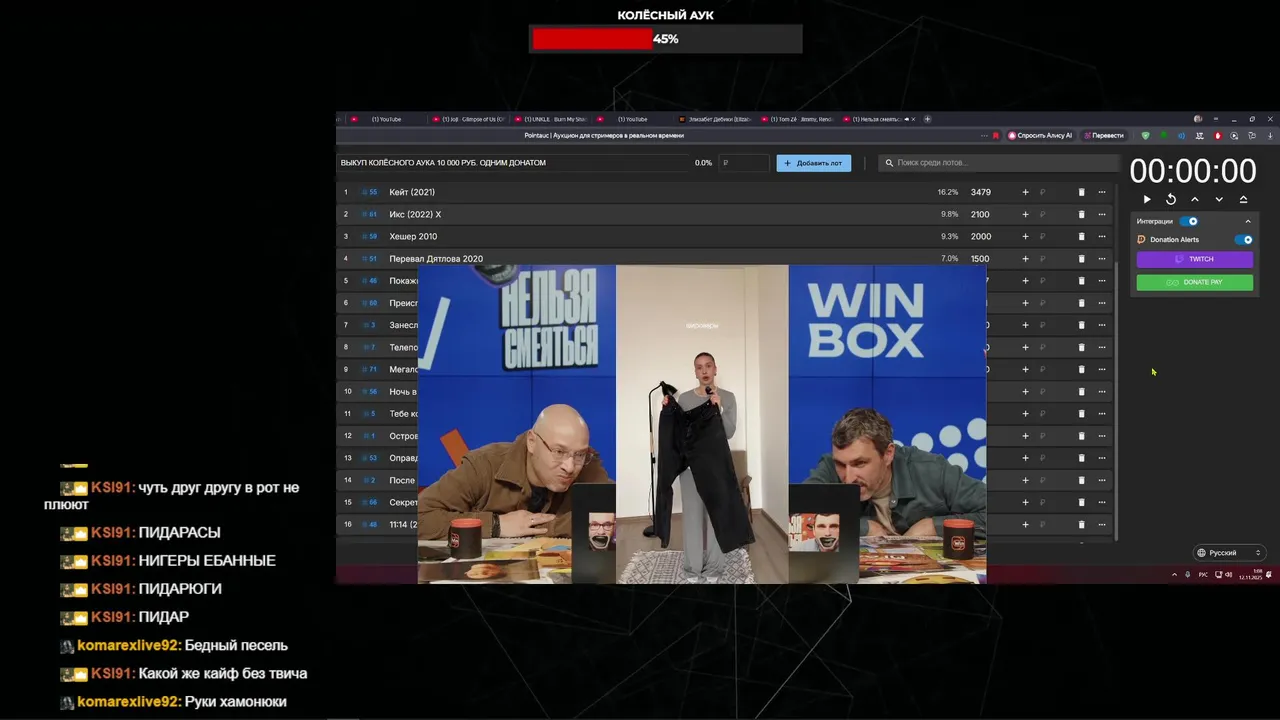This screenshot has width=1280, height=720.
Task: Switch to the Нельзя смеяться tab
Action: (x=880, y=119)
